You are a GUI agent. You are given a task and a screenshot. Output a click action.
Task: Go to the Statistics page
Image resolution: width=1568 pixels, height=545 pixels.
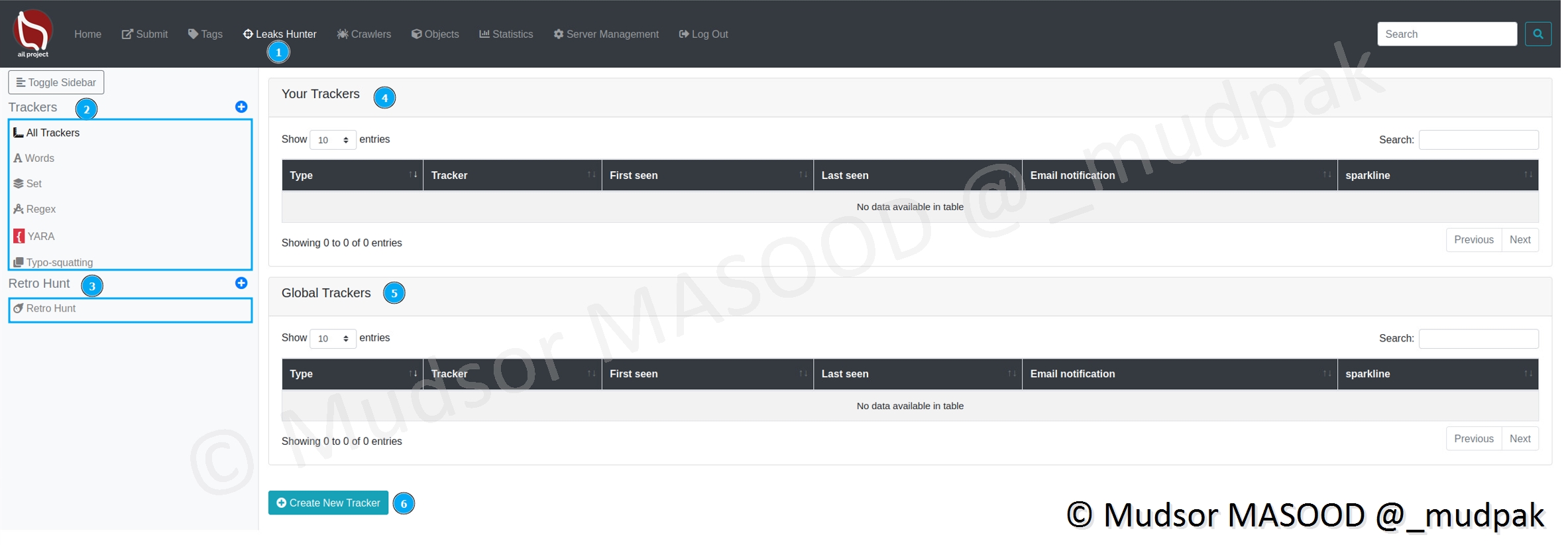tap(506, 34)
